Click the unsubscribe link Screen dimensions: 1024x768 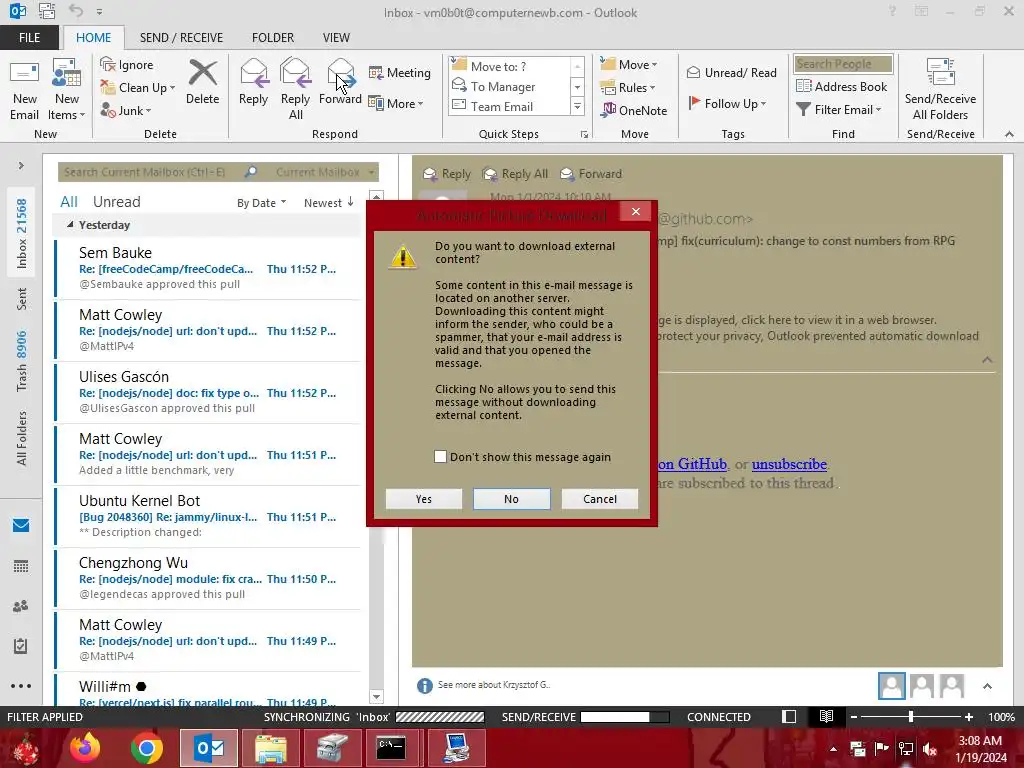click(789, 464)
